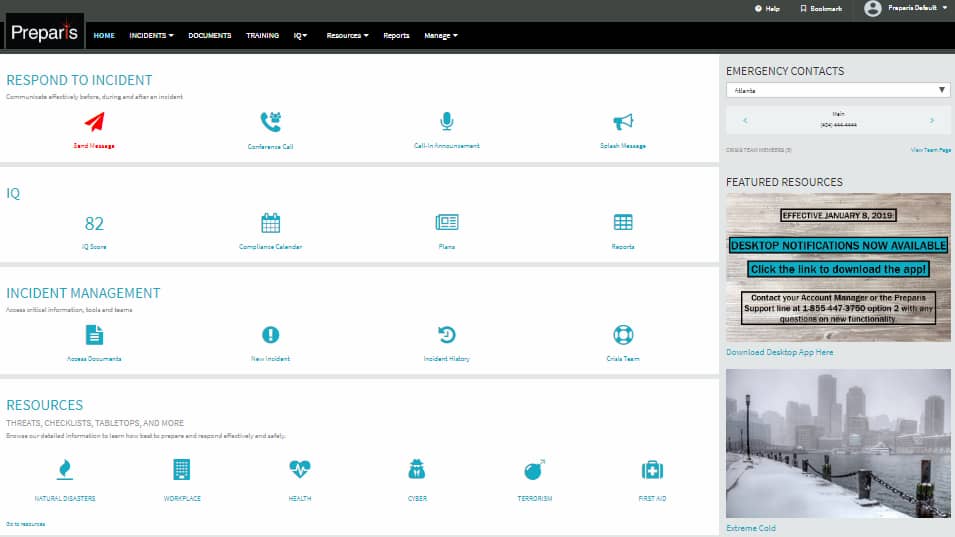Click the Send Message paper plane icon
Screen dimensions: 955x537
(x=94, y=122)
